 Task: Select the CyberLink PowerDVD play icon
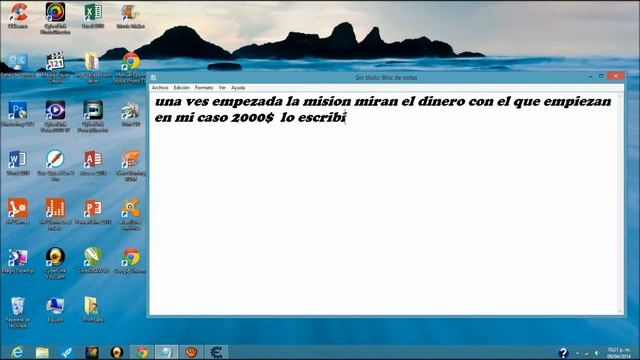click(56, 116)
